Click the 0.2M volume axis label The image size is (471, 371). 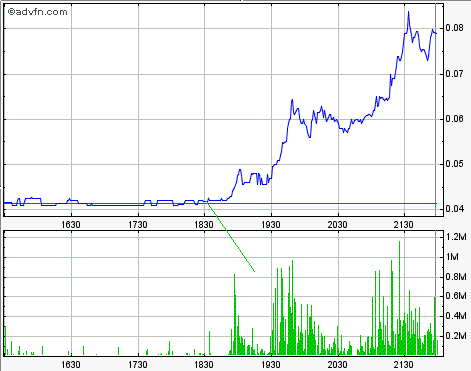click(456, 336)
